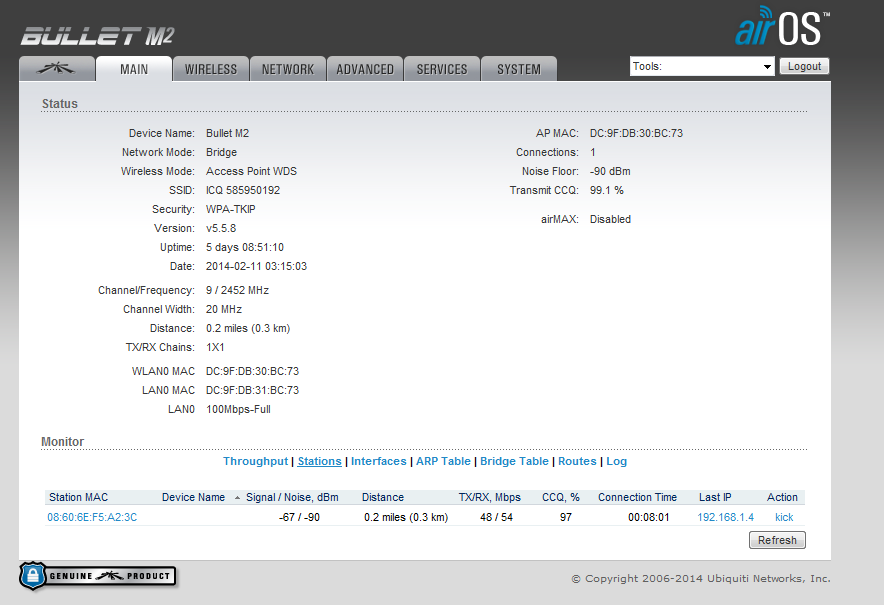Click the airMAX value Disabled
The height and width of the screenshot is (605, 884).
[x=610, y=219]
